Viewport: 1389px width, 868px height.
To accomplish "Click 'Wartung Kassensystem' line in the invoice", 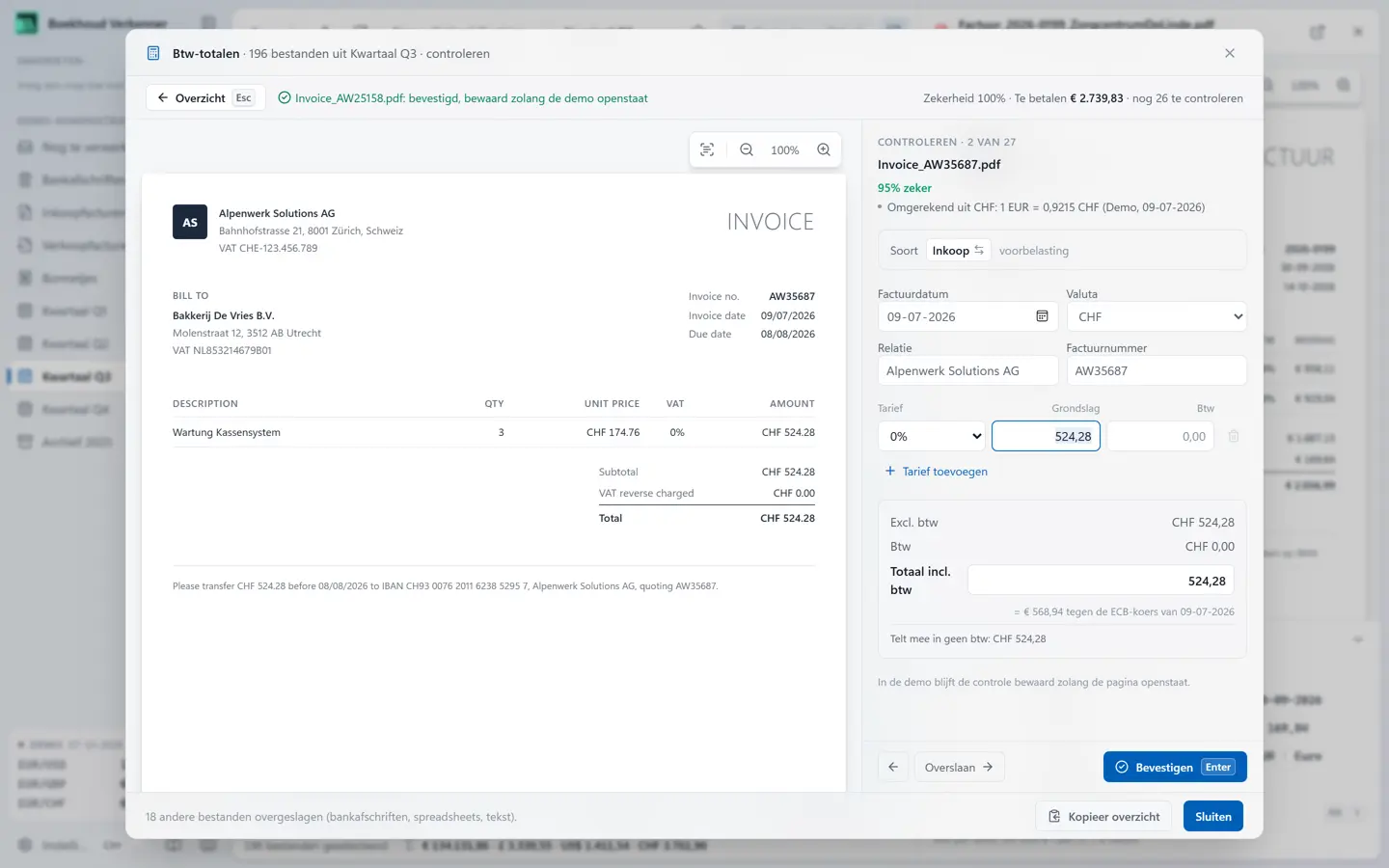I will (227, 432).
